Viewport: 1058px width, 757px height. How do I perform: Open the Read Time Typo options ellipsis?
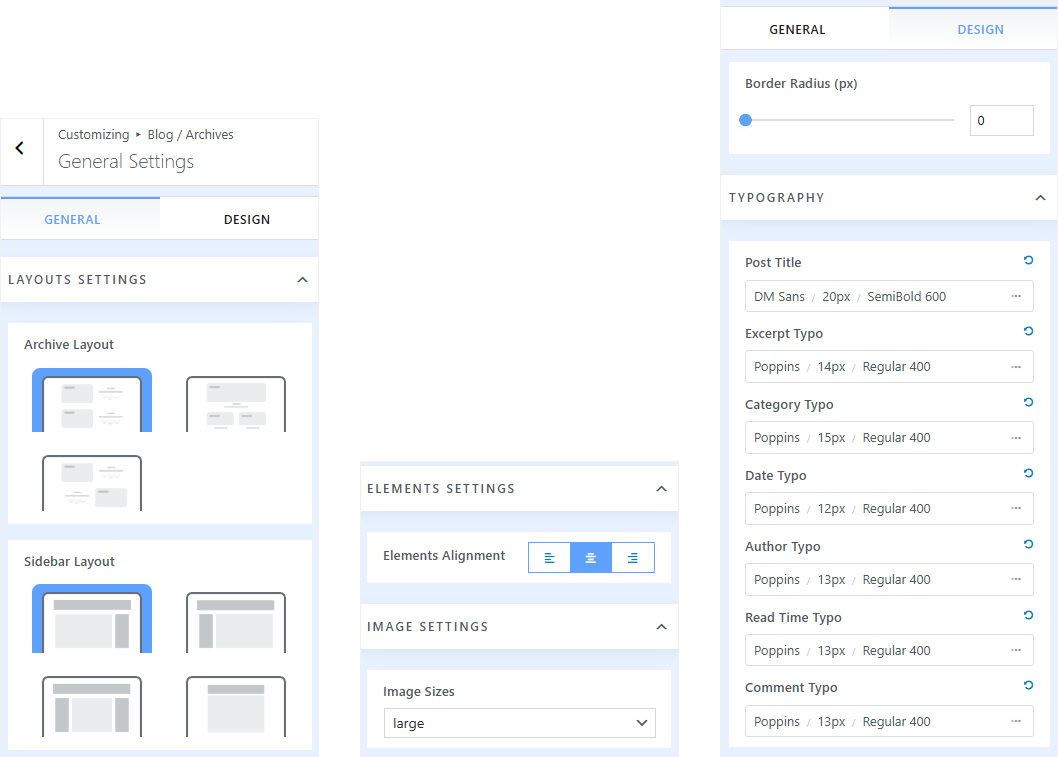[x=1016, y=651]
